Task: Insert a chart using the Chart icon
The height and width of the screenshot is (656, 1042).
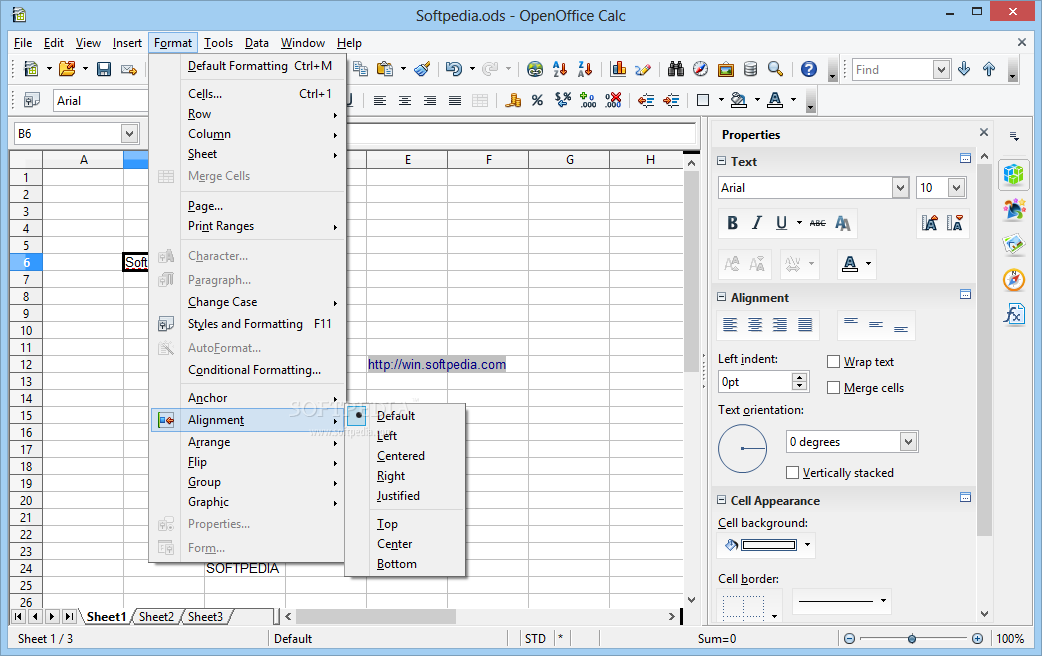Action: coord(618,69)
